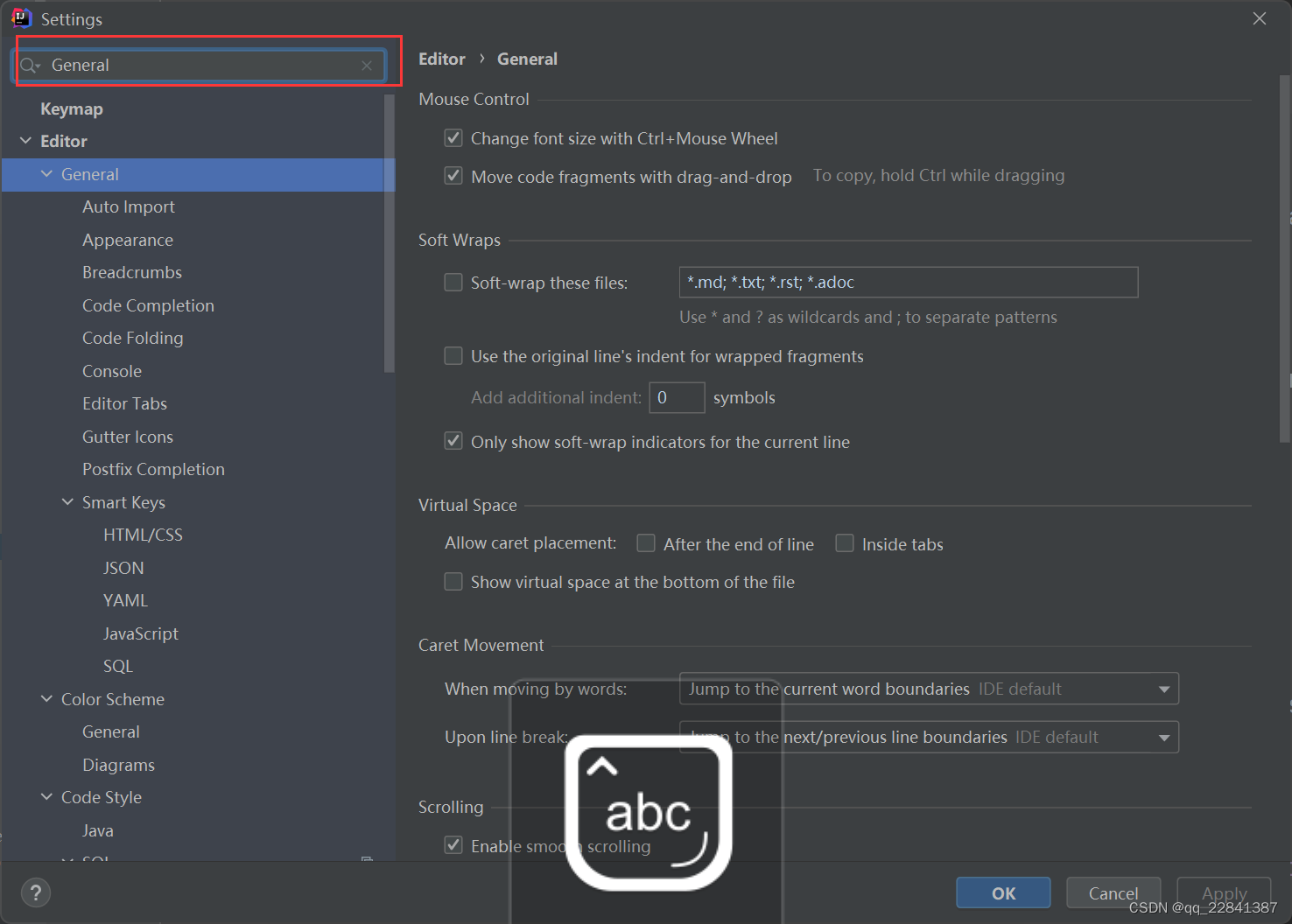Close the Settings dialog window
The width and height of the screenshot is (1292, 924).
point(1260,18)
